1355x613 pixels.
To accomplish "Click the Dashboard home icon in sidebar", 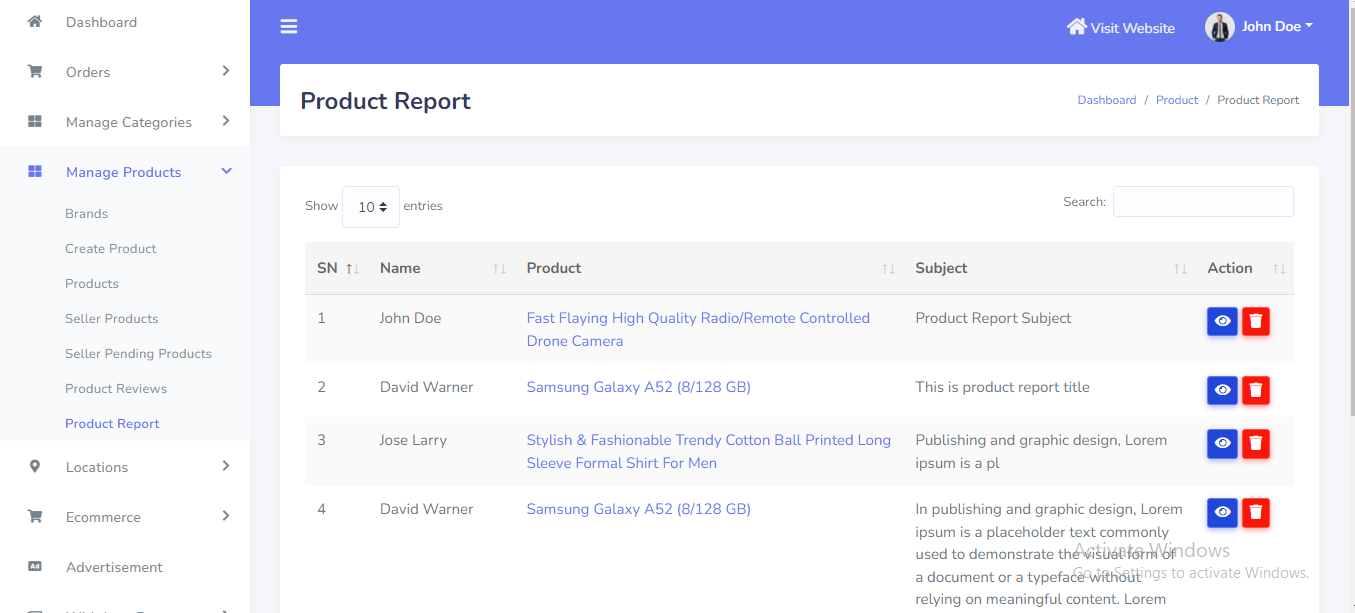I will click(35, 21).
